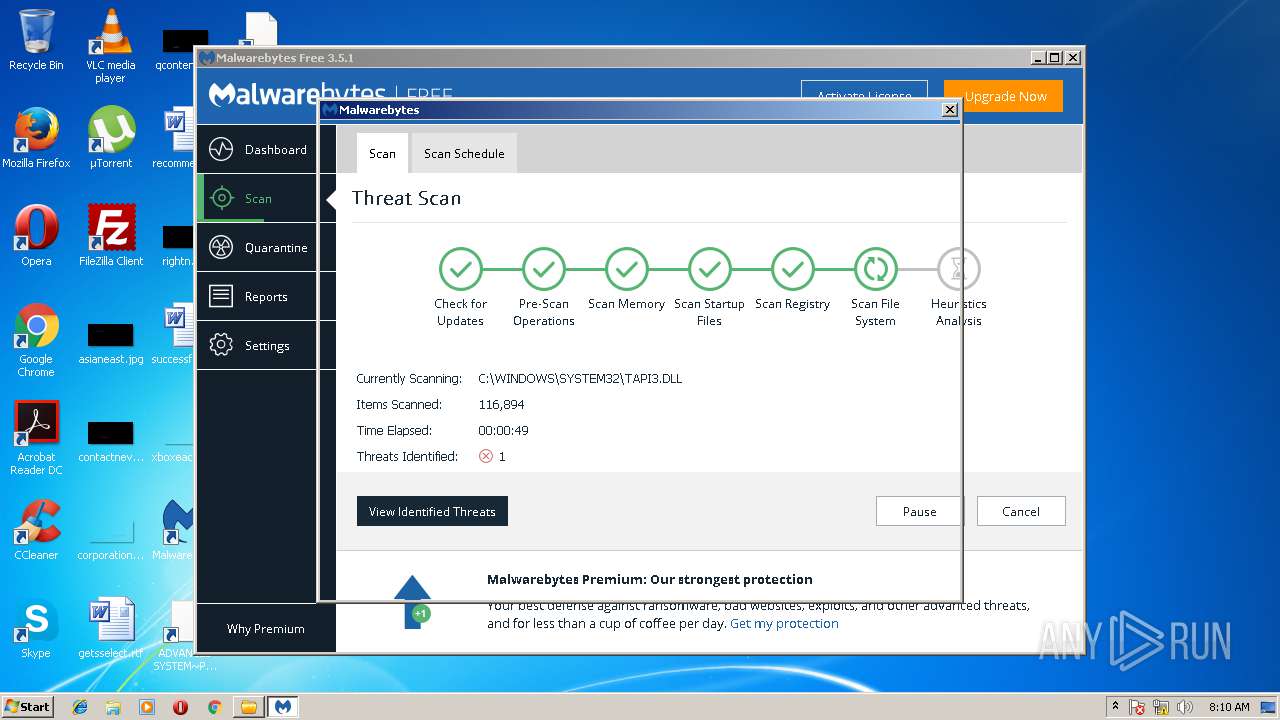1280x720 pixels.
Task: Cancel the threat scan
Action: (1021, 511)
